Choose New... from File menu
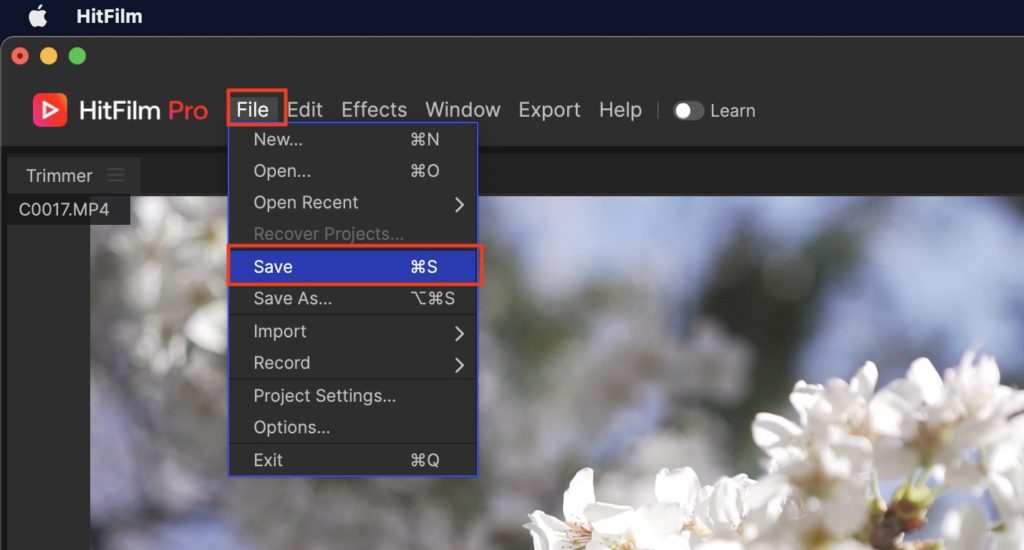Image resolution: width=1024 pixels, height=550 pixels. pos(353,139)
